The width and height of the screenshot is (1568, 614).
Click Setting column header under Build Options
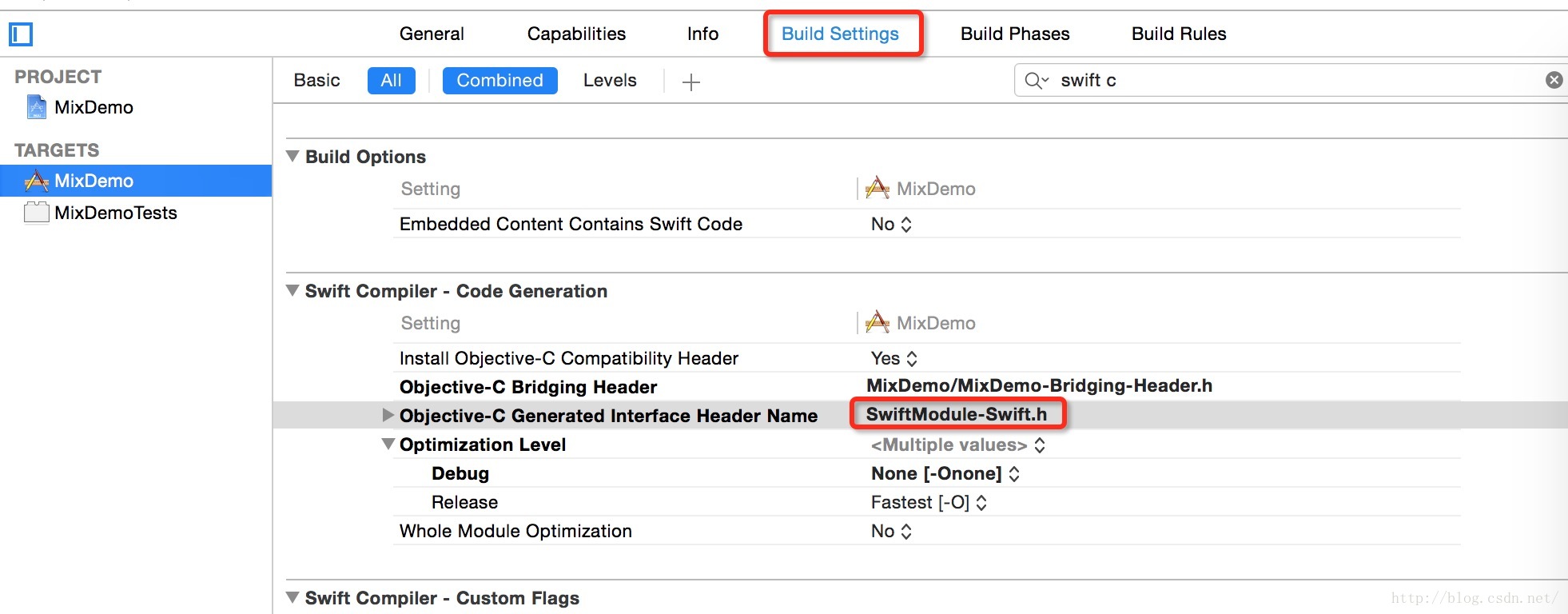[431, 189]
